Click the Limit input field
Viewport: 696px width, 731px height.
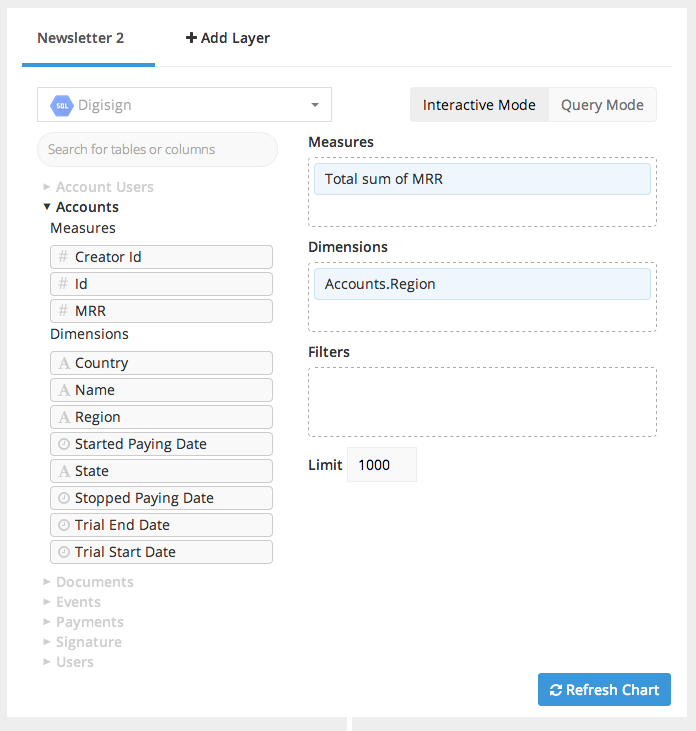coord(381,465)
